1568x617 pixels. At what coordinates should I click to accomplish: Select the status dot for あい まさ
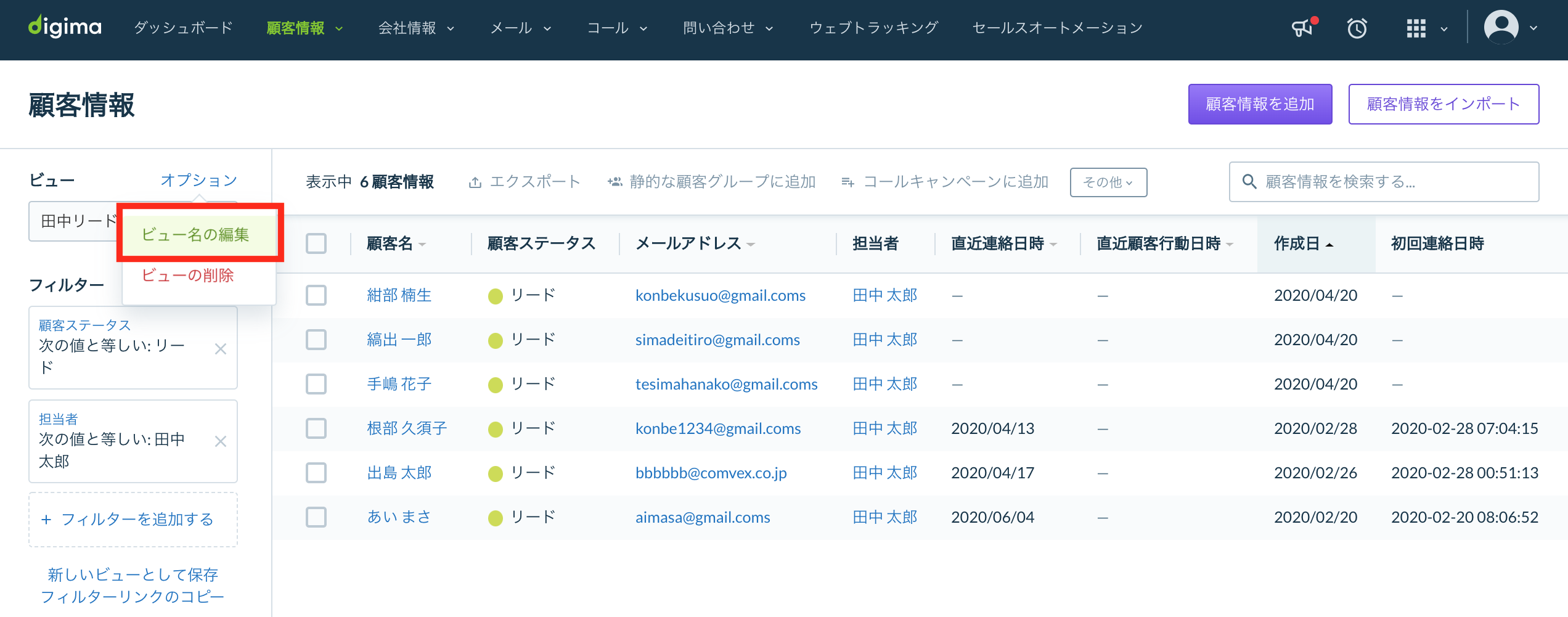(495, 518)
